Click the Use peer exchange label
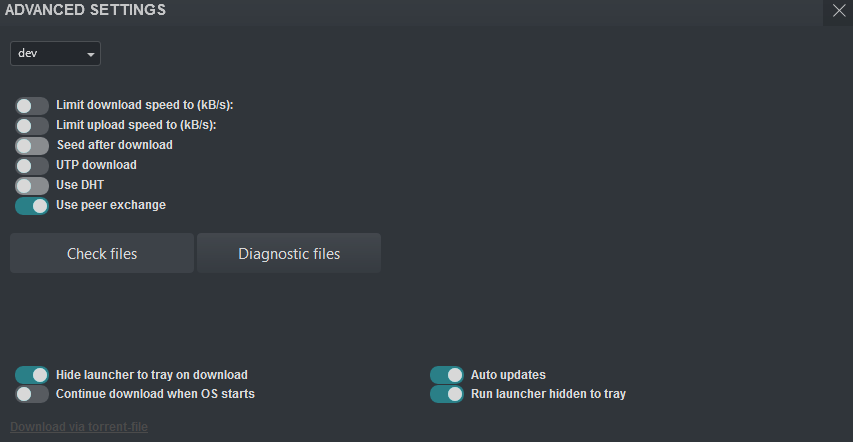 coord(111,205)
